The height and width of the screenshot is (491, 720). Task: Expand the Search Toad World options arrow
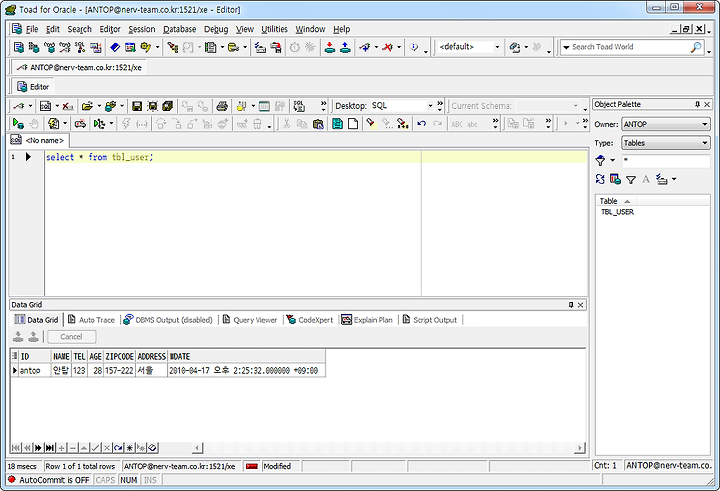pos(566,47)
